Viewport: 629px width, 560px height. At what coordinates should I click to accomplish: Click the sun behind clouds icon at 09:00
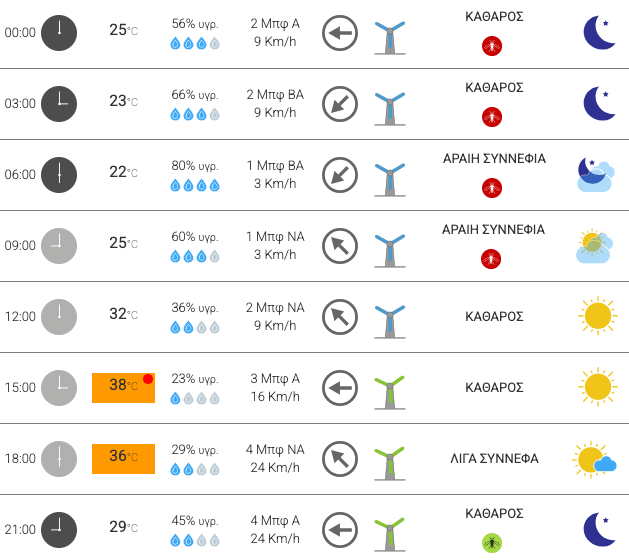coord(595,246)
